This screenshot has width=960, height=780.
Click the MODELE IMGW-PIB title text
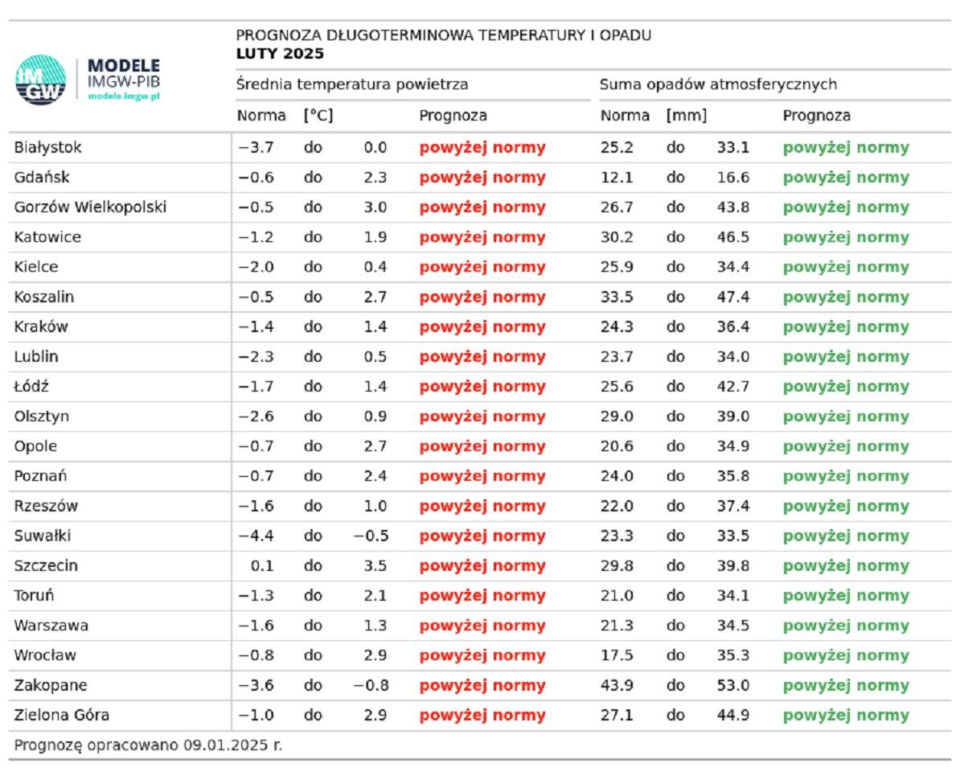click(124, 73)
